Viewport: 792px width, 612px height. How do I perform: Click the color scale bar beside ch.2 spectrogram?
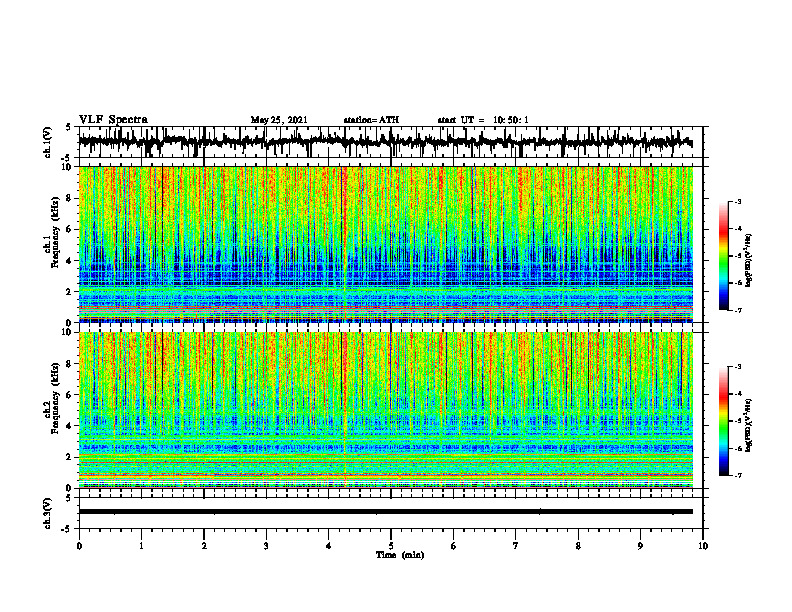point(723,421)
